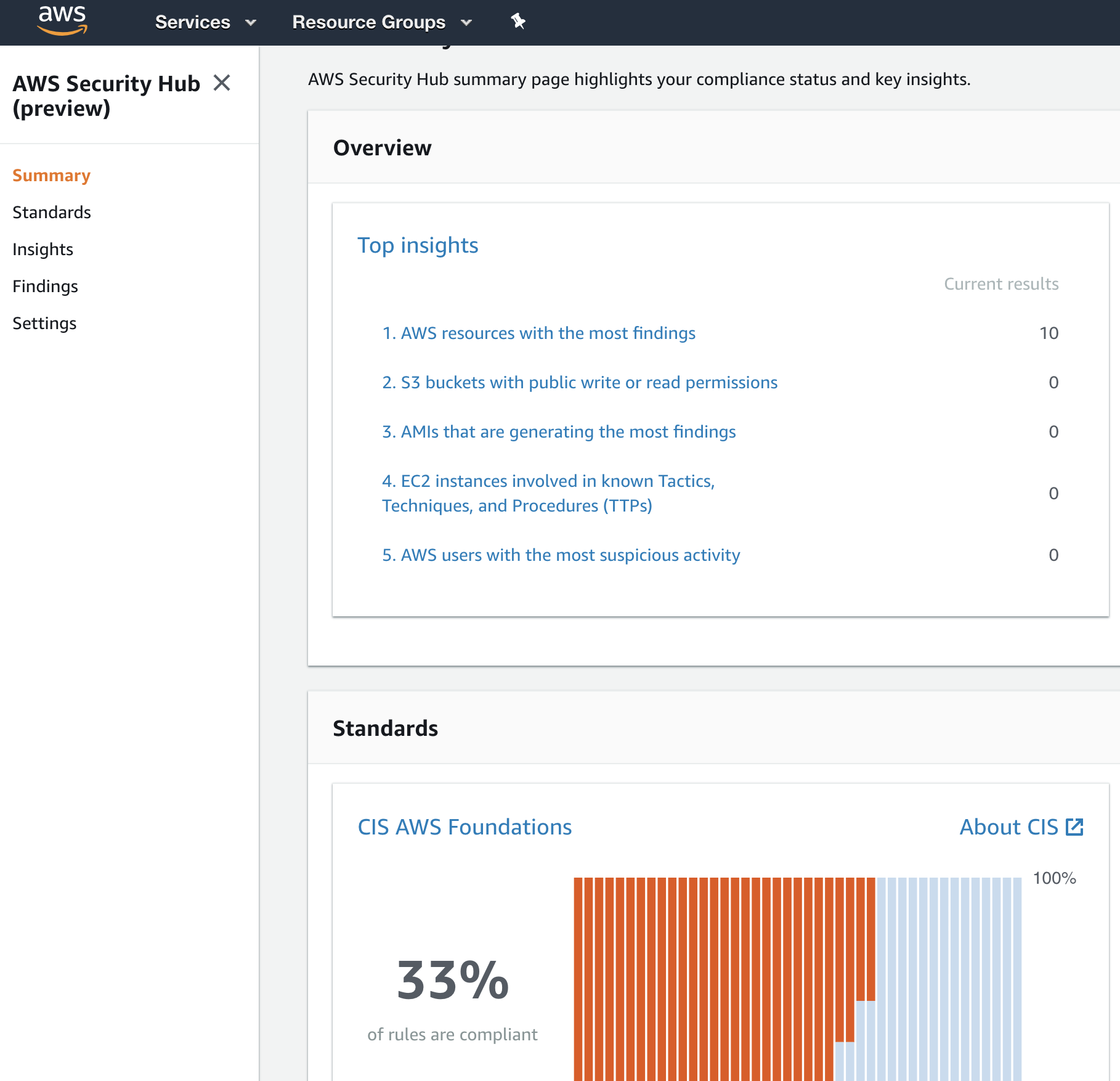This screenshot has height=1081, width=1120.
Task: Open Findings from the sidebar
Action: click(45, 287)
